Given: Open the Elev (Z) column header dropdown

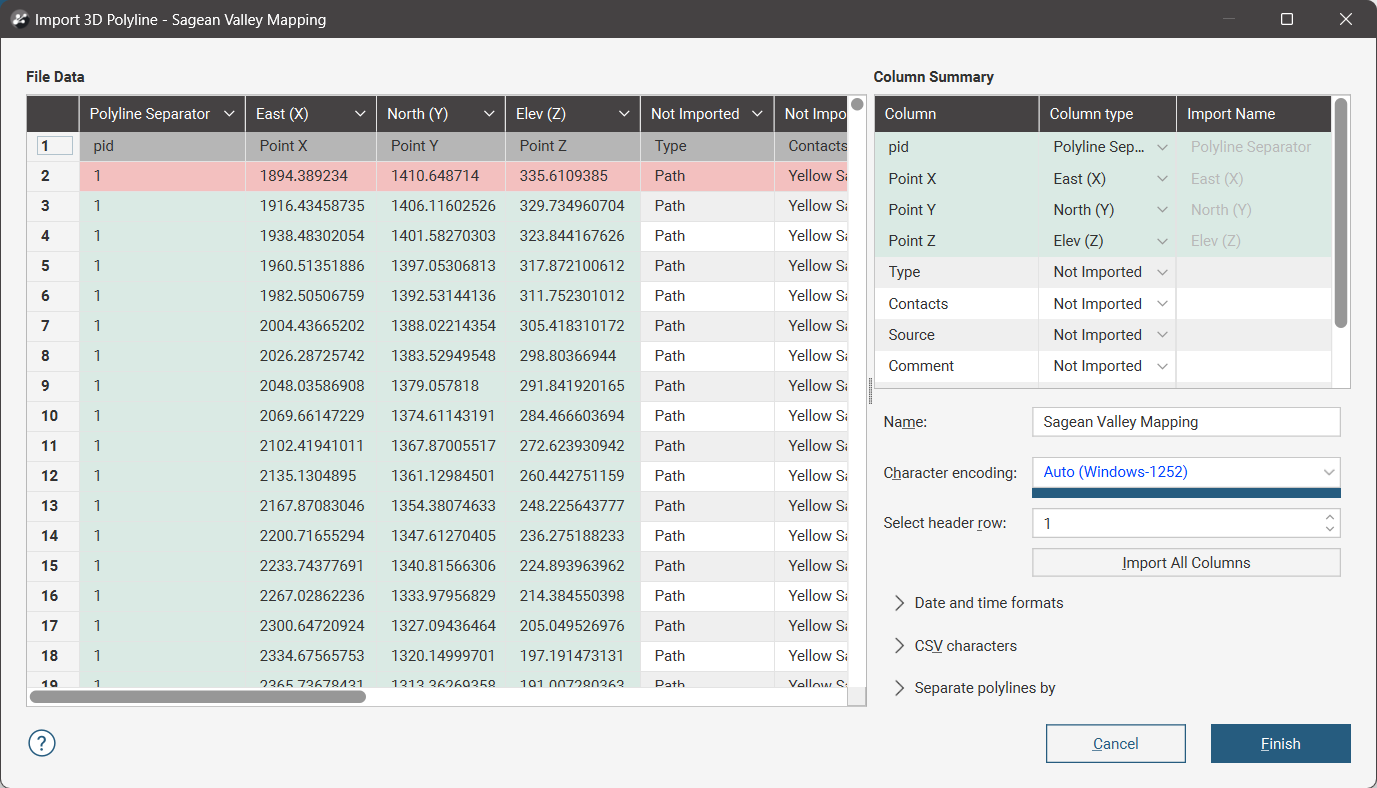Looking at the screenshot, I should click(624, 114).
